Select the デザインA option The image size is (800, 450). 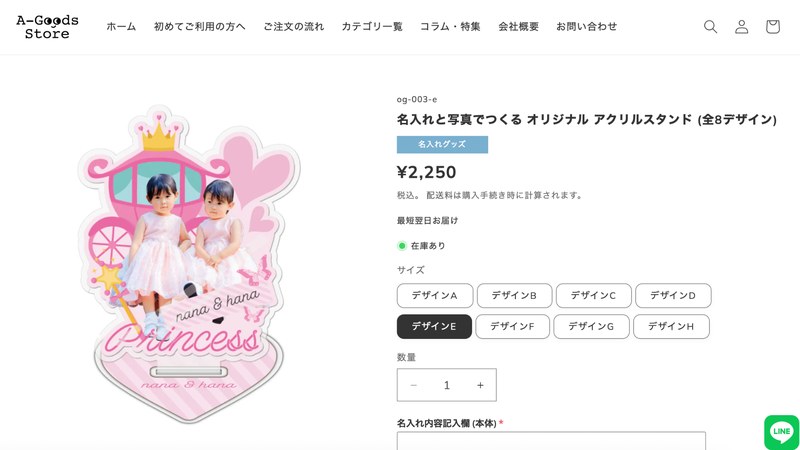click(x=434, y=296)
